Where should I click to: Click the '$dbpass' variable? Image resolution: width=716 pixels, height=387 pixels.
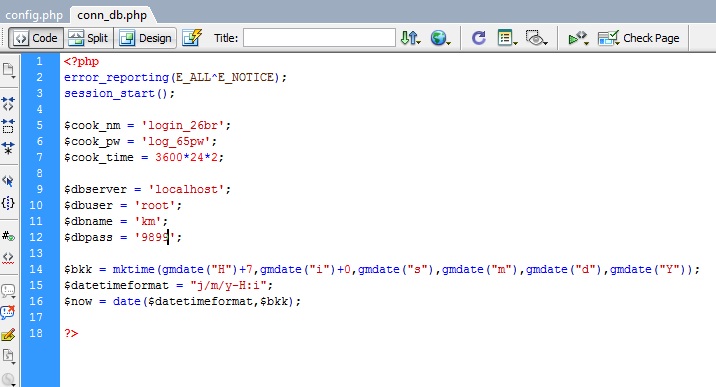[x=88, y=237]
